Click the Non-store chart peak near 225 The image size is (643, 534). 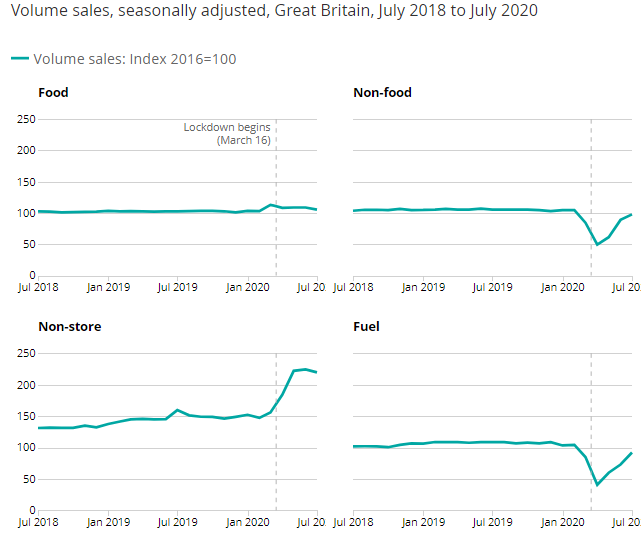[x=305, y=369]
